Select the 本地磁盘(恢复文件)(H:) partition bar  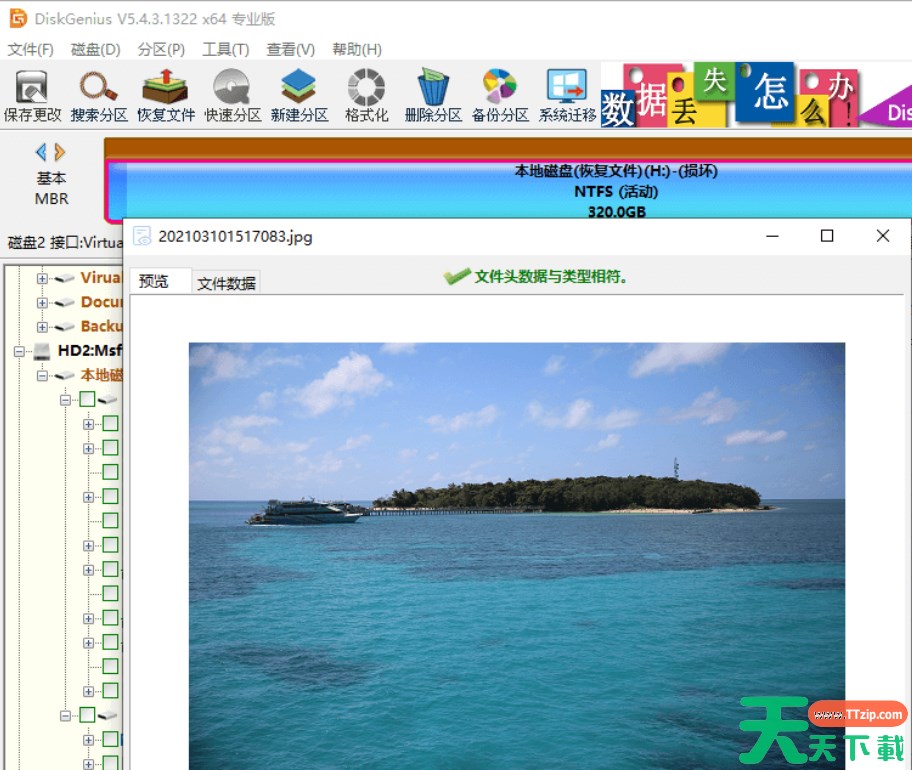pos(509,191)
